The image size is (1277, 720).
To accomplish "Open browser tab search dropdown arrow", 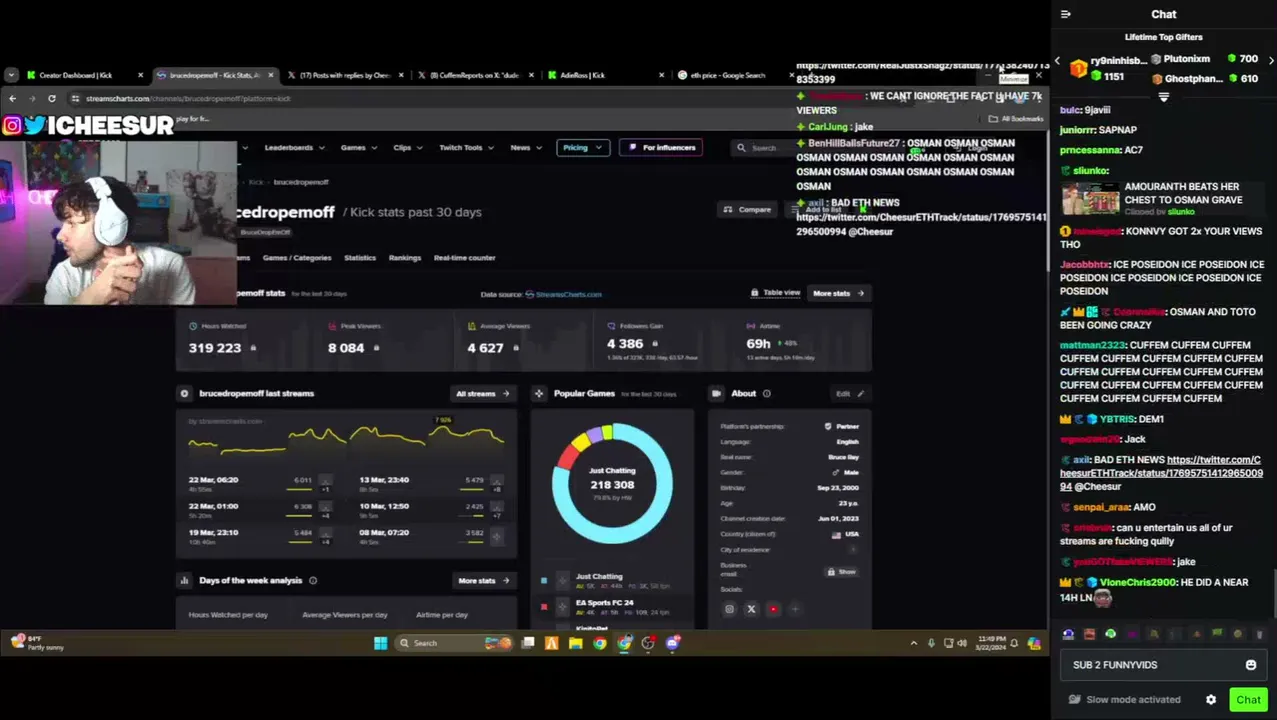I will (10, 75).
